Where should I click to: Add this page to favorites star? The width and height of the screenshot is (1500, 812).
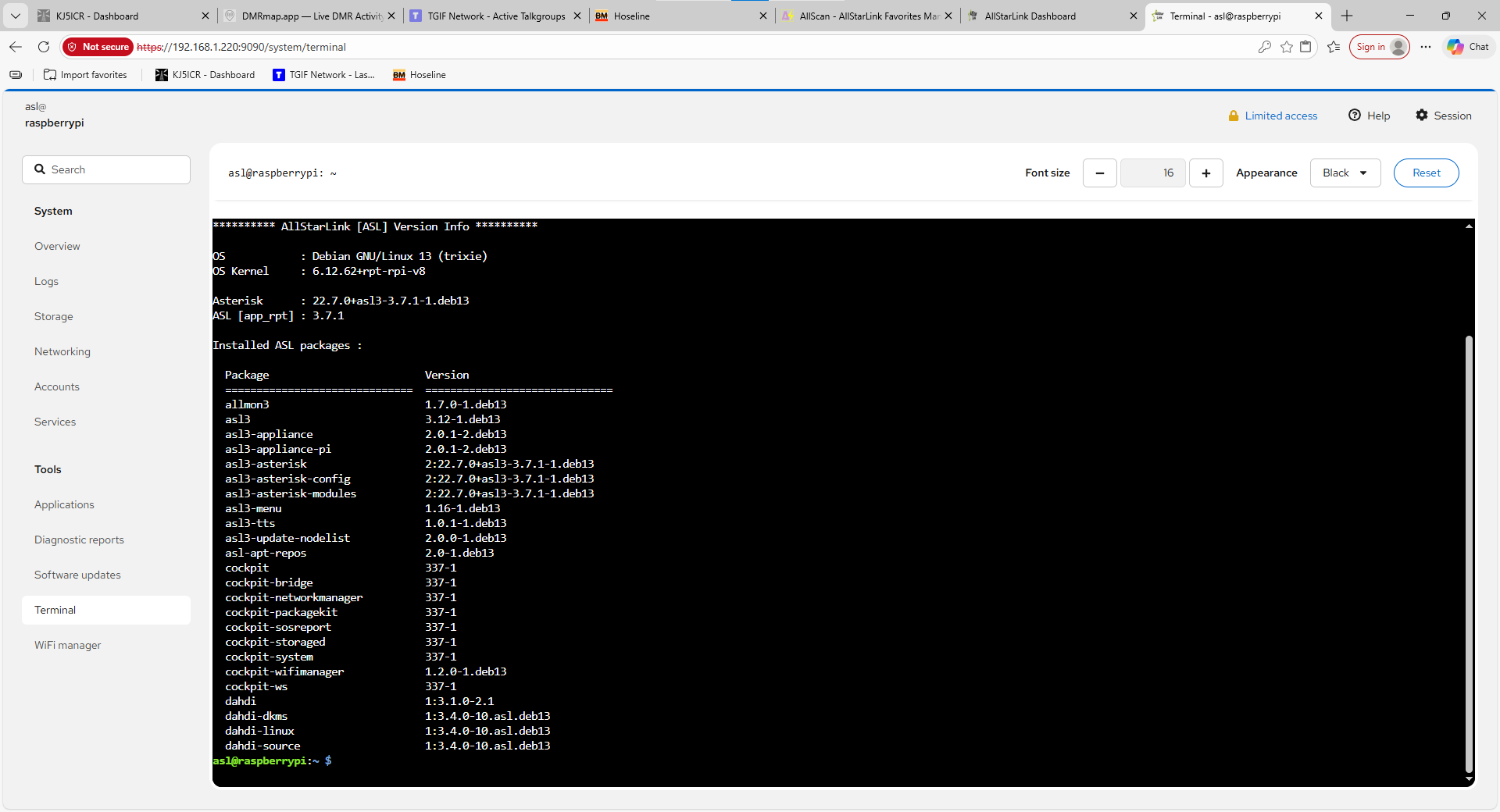pos(1286,47)
